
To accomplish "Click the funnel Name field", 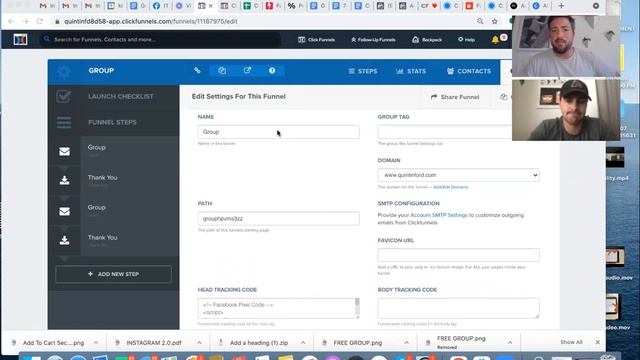I will (x=278, y=132).
